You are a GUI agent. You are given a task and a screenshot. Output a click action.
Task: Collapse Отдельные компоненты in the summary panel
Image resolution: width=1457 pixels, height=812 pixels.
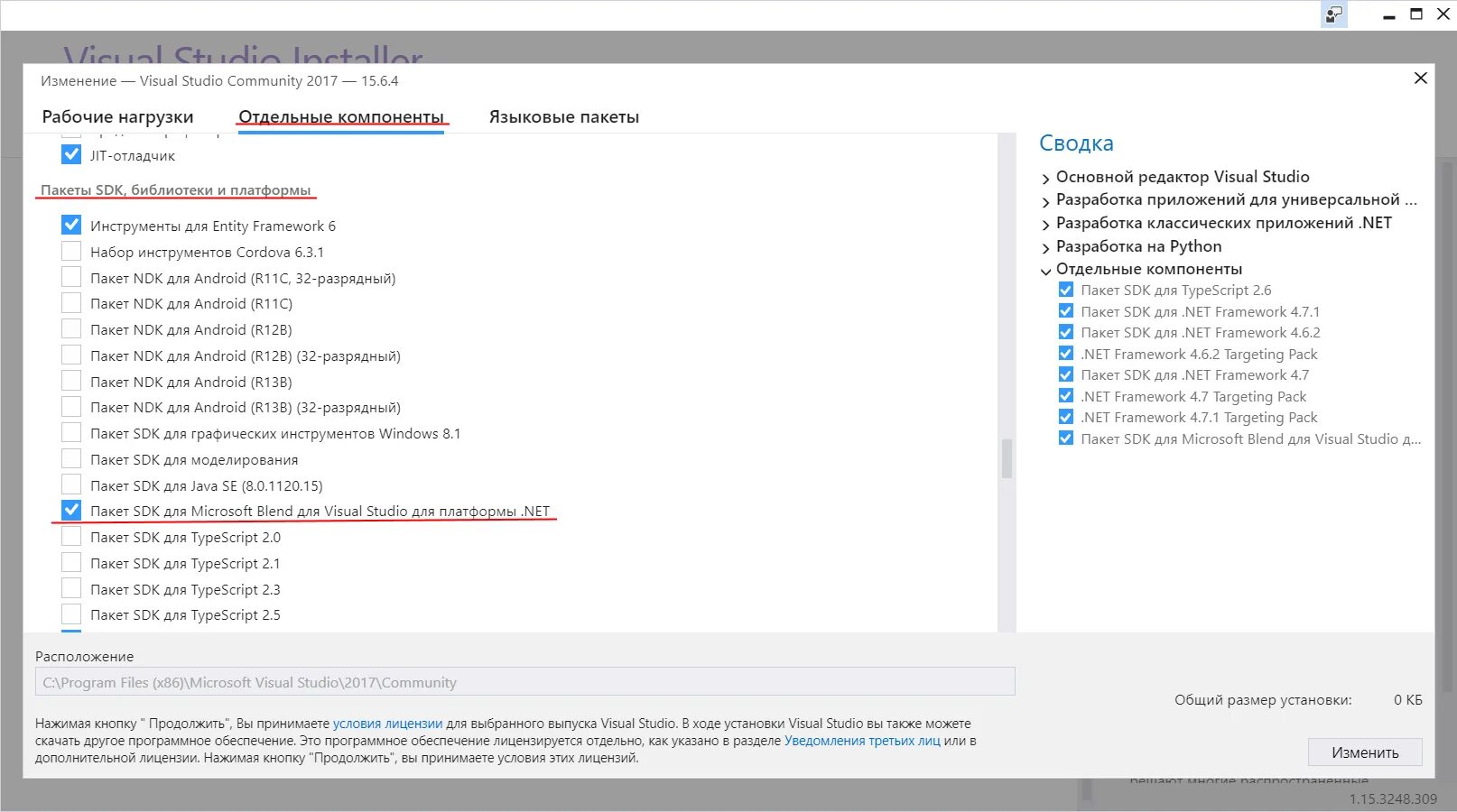[x=1045, y=270]
